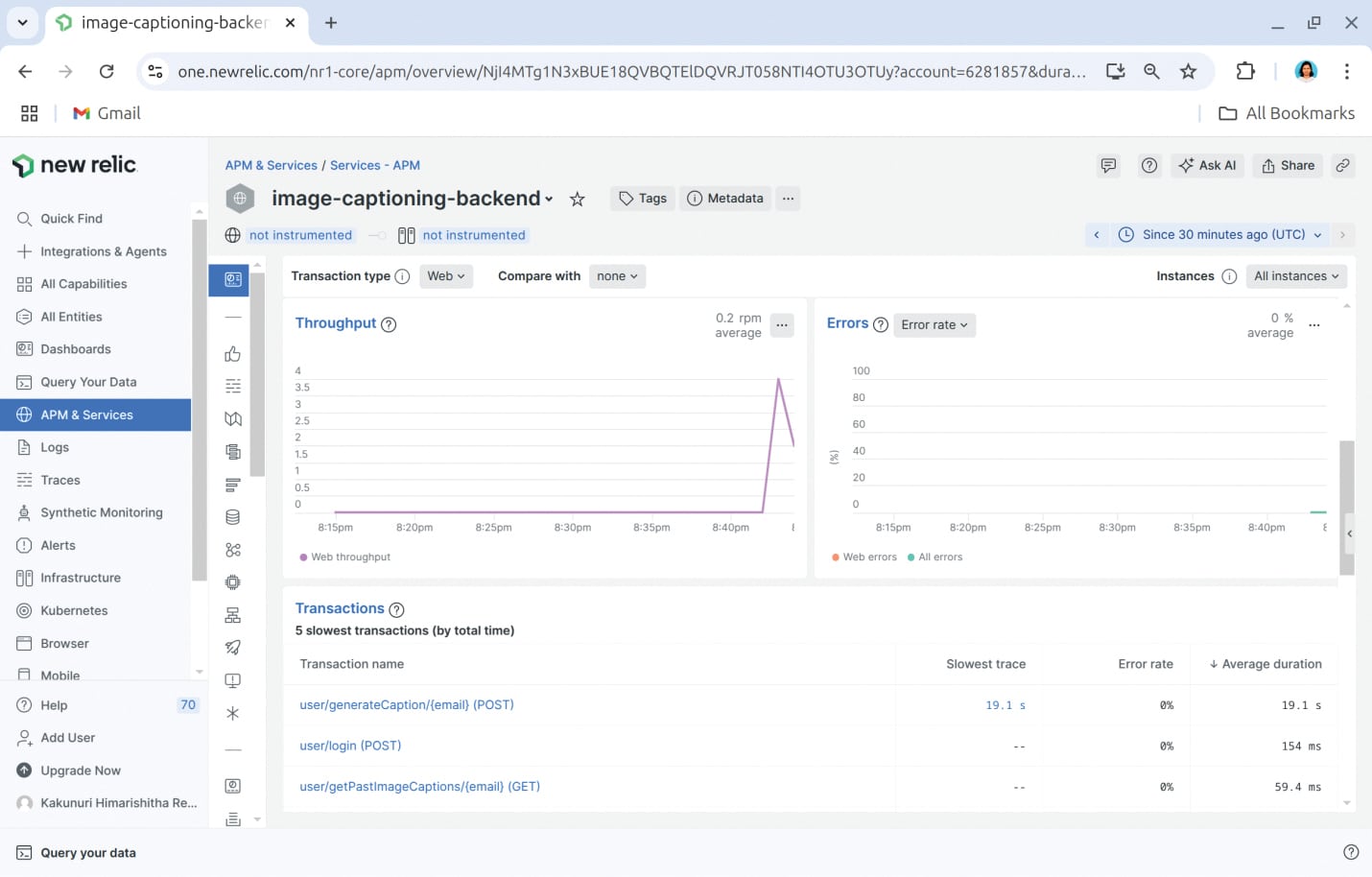Sort by Average duration column header
The width and height of the screenshot is (1372, 877).
point(1265,664)
